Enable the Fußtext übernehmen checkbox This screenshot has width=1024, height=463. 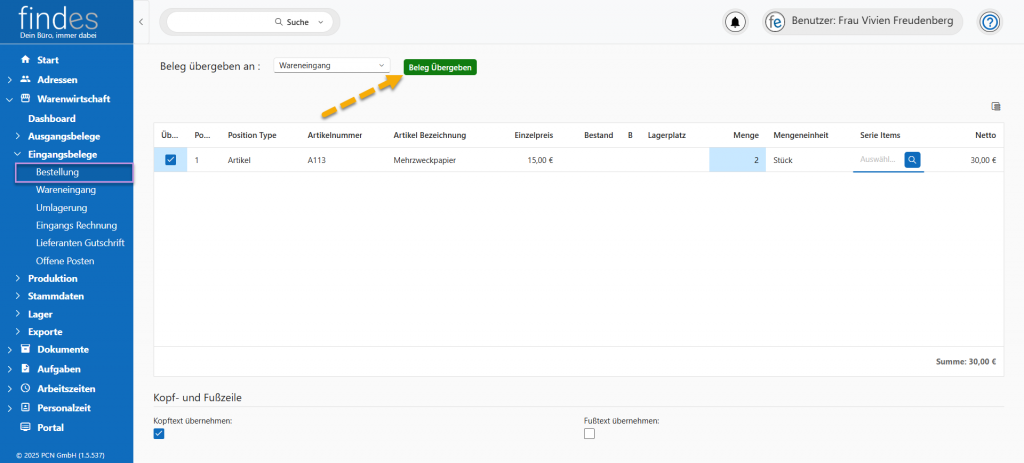point(589,433)
